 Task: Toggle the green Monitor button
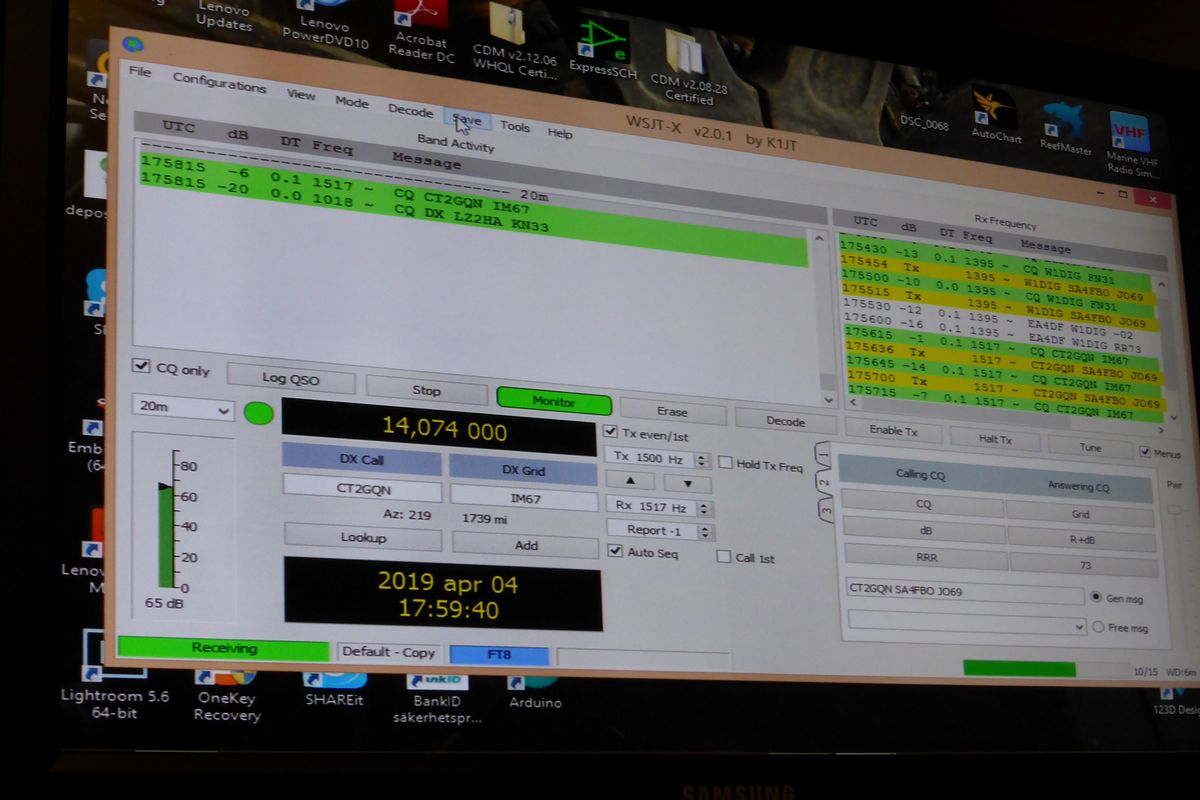(x=554, y=401)
